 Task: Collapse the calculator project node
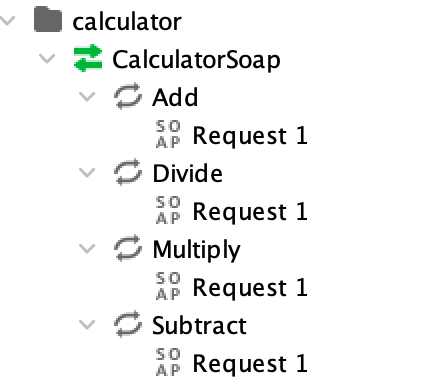click(7, 21)
